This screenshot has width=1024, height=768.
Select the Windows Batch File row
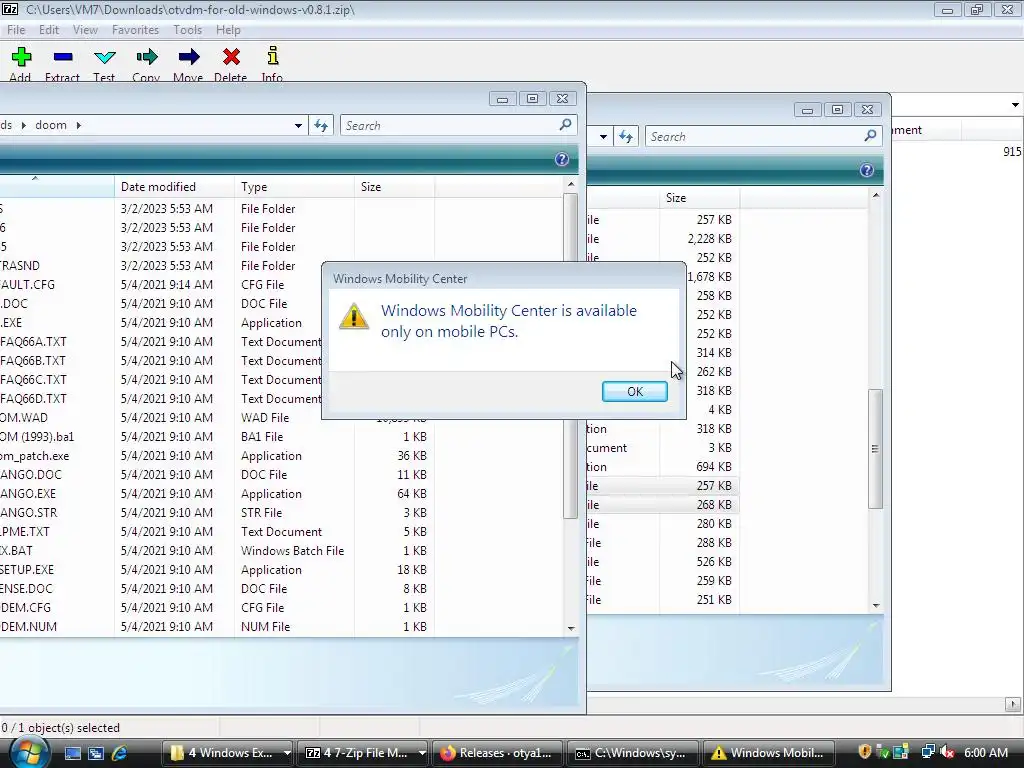[x=216, y=551]
